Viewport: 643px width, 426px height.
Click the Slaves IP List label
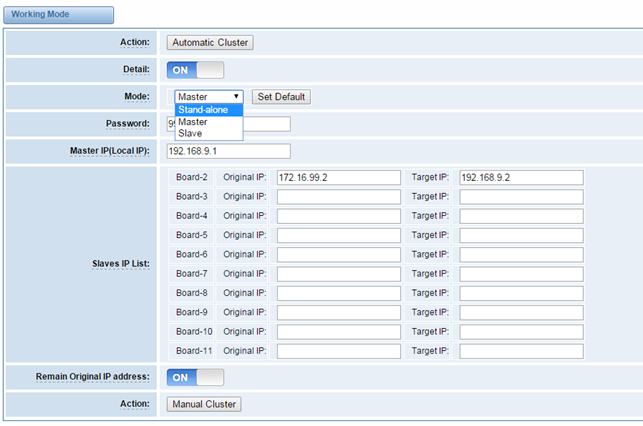click(x=121, y=264)
